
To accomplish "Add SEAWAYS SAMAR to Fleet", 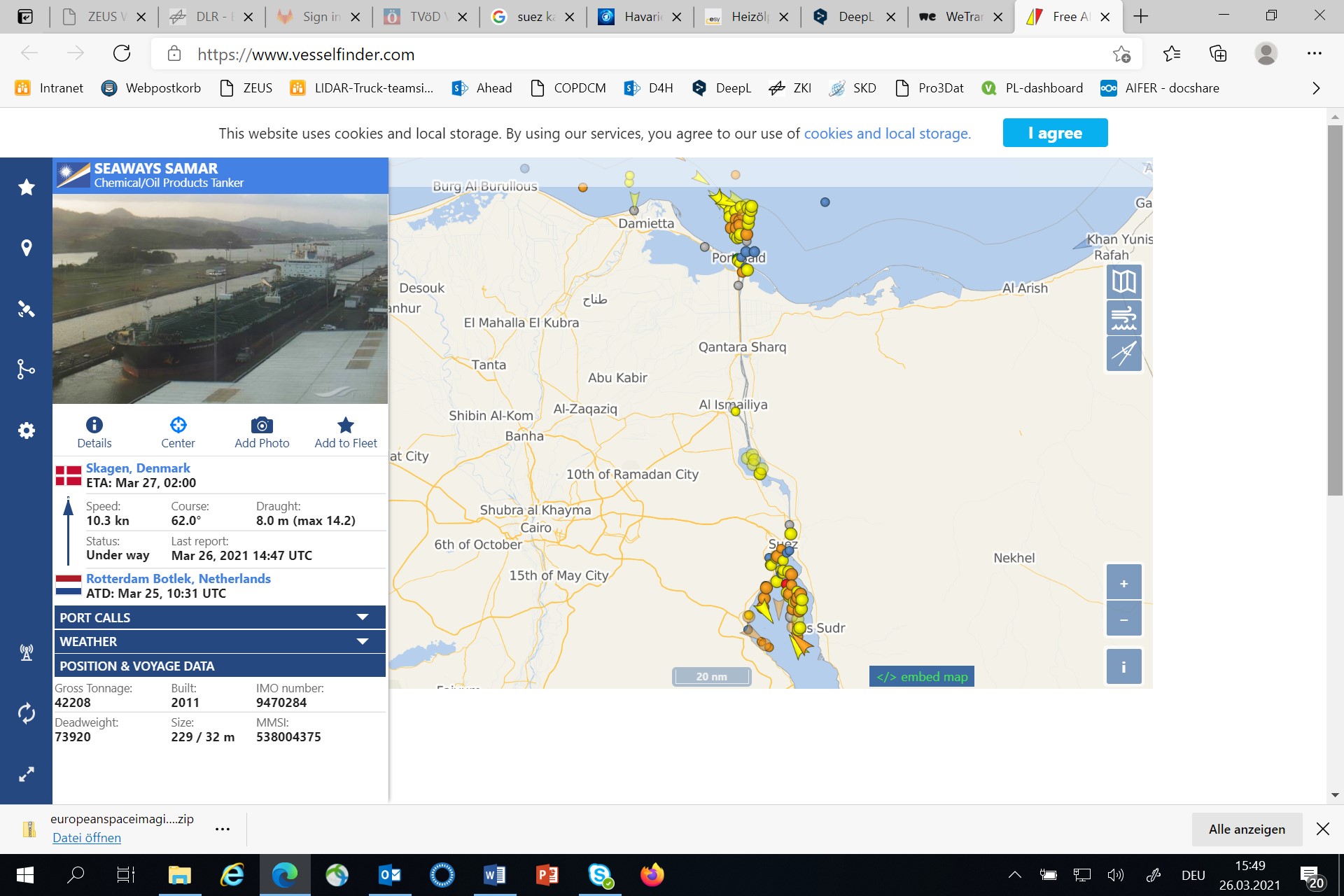I will (x=346, y=433).
